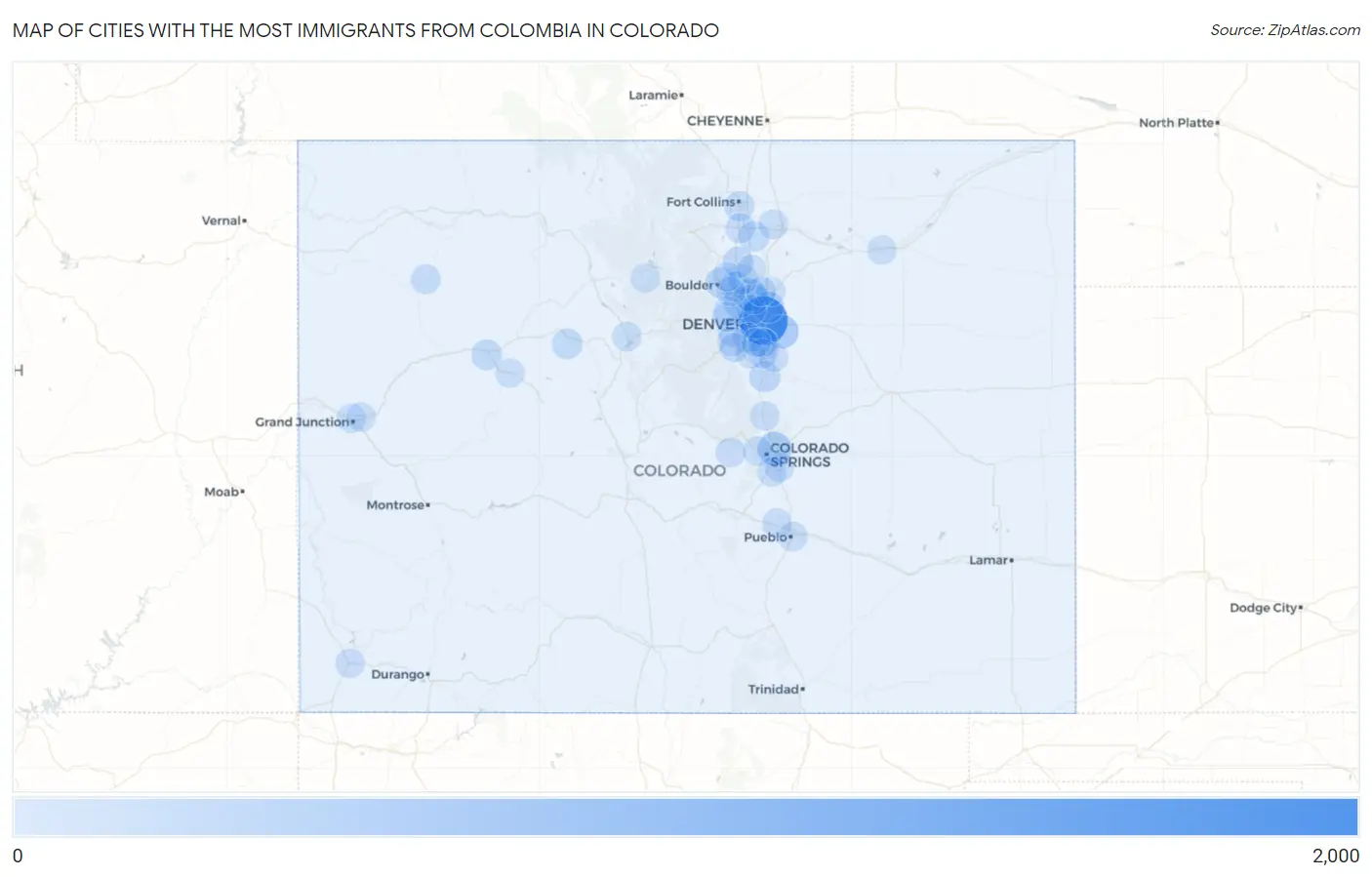1372x877 pixels.
Task: Click the COLORADO state label
Action: point(679,470)
